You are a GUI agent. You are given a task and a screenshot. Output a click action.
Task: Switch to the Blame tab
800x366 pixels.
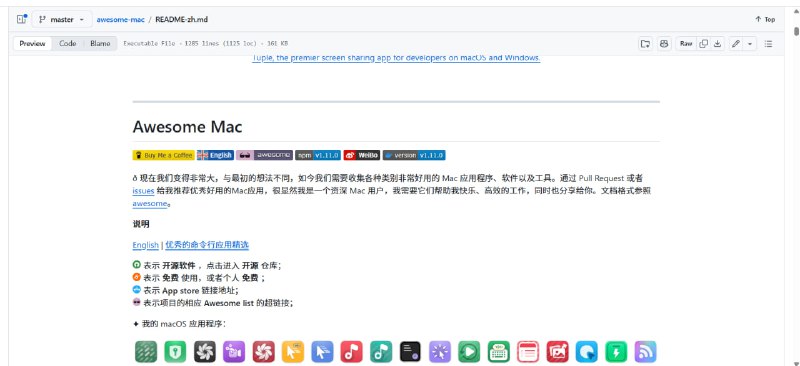point(100,44)
